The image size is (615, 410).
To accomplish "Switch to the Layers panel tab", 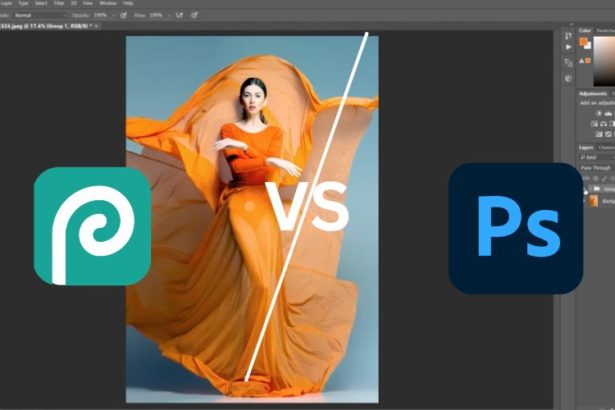I will pos(586,148).
